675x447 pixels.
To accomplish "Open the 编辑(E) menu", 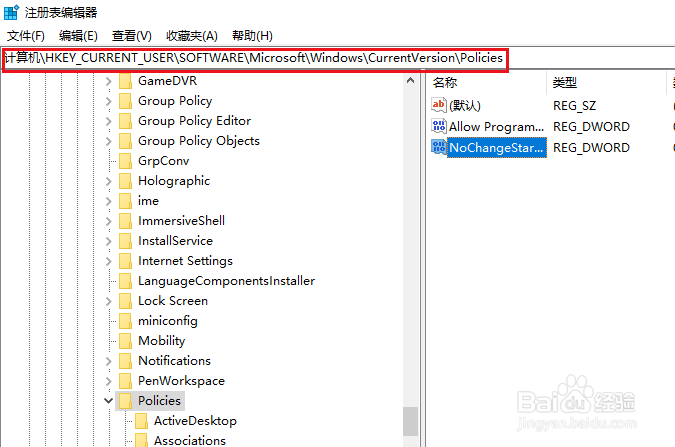I will (x=78, y=36).
